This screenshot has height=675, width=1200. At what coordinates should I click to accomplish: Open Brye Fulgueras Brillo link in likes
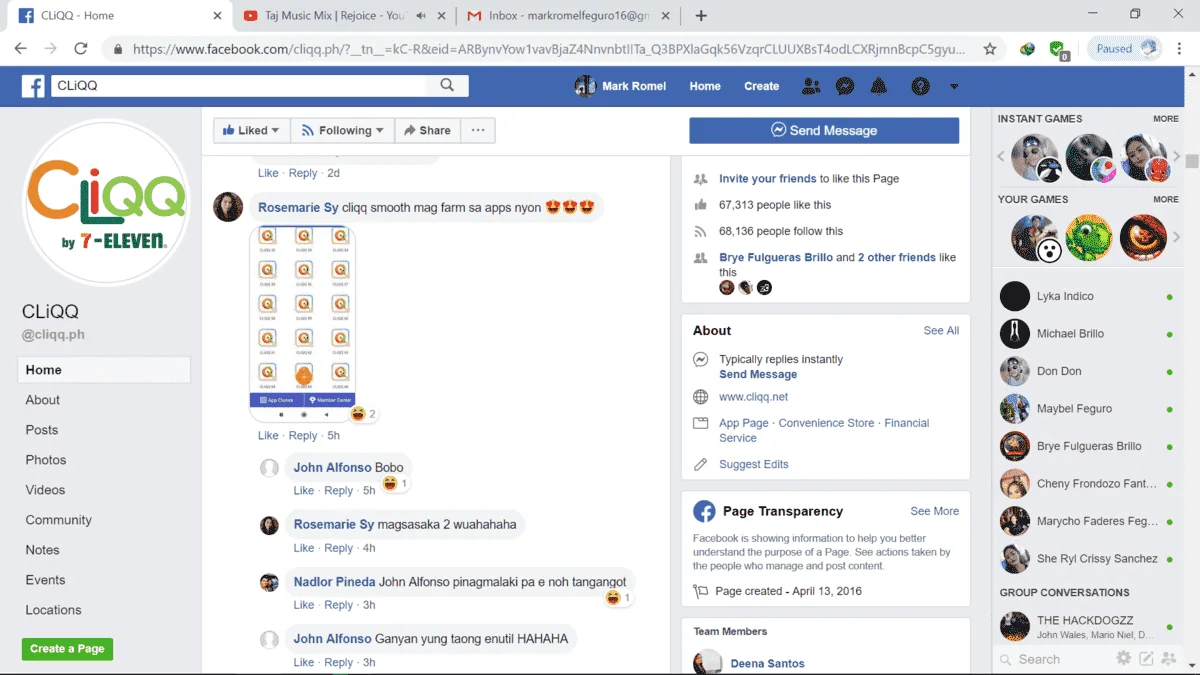pyautogui.click(x=776, y=257)
